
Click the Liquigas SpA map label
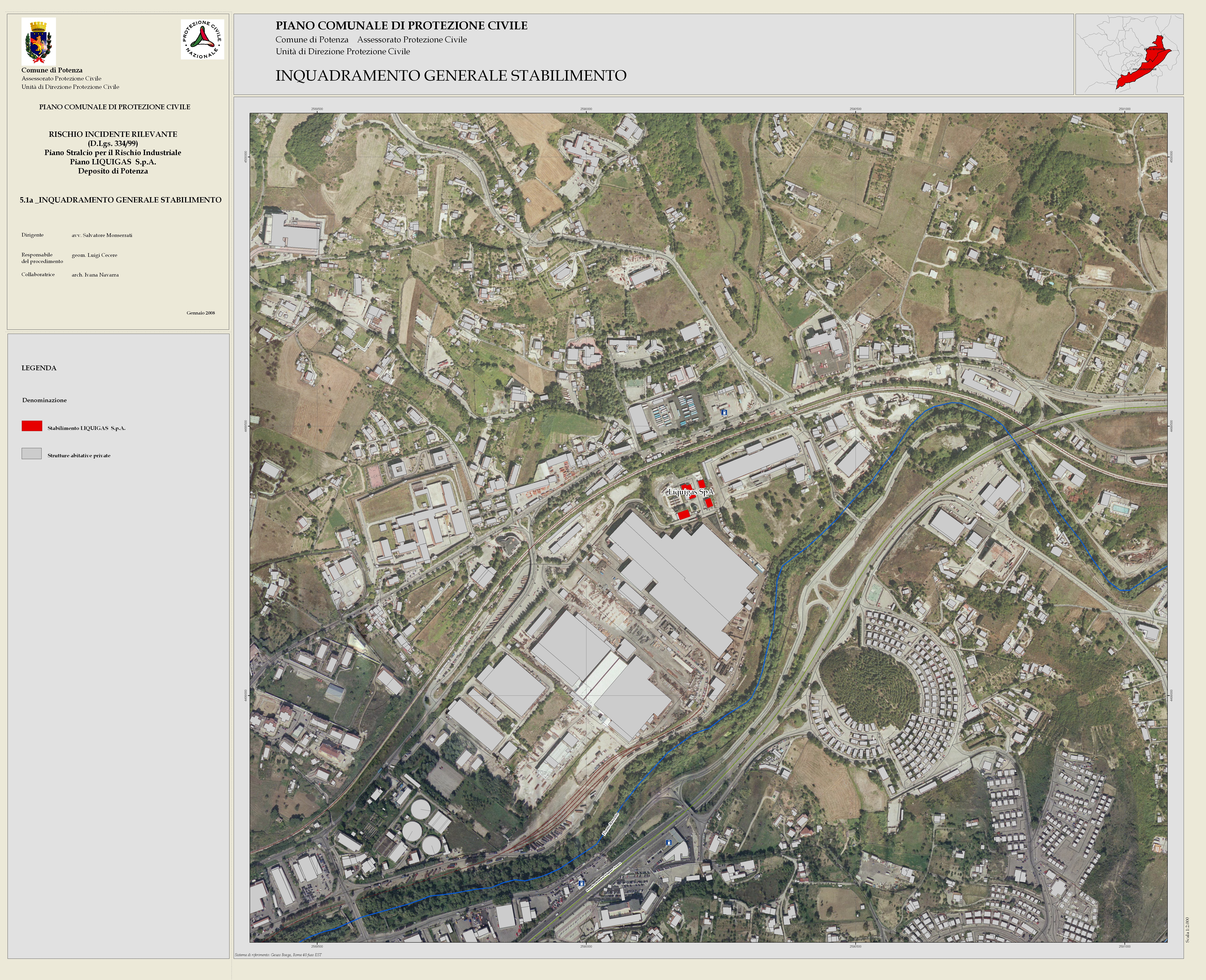691,492
